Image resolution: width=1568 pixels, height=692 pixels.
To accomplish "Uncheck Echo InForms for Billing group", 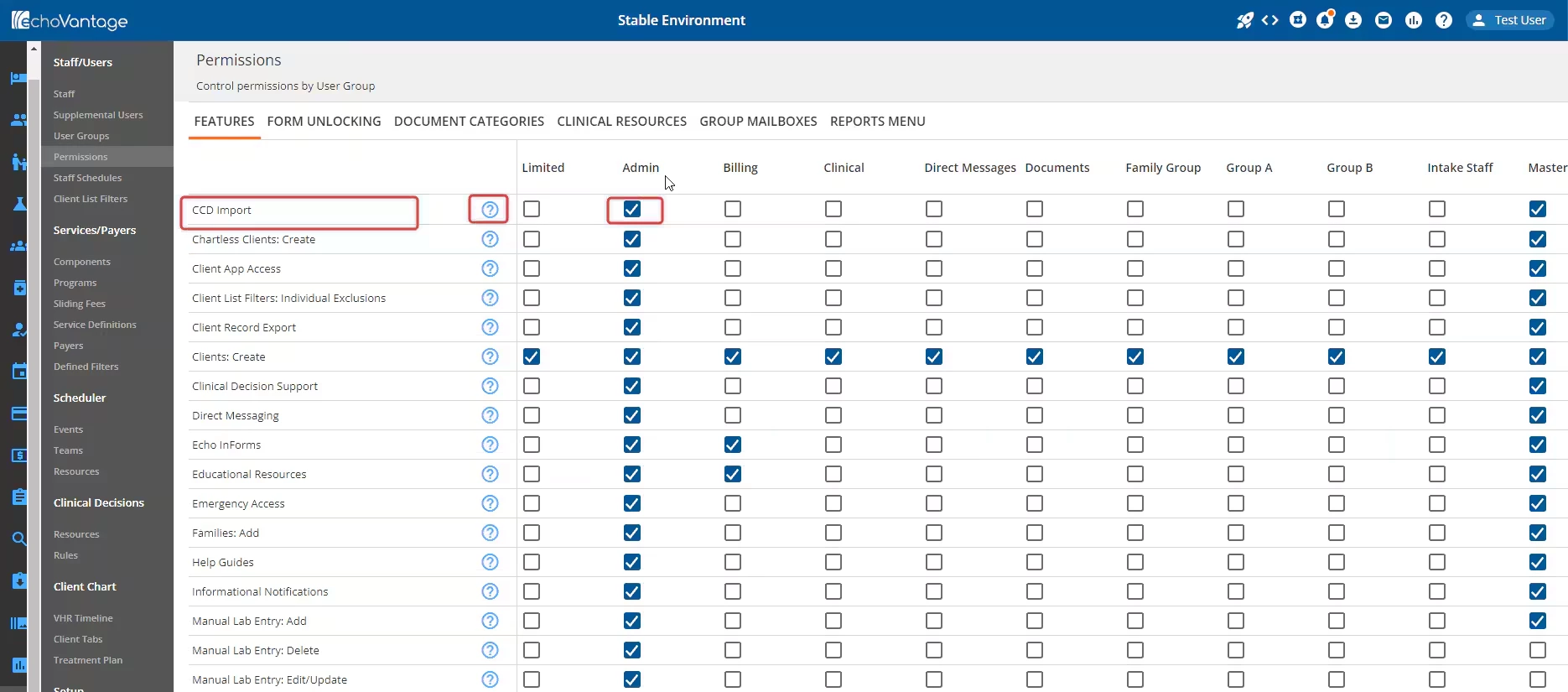I will [x=733, y=445].
